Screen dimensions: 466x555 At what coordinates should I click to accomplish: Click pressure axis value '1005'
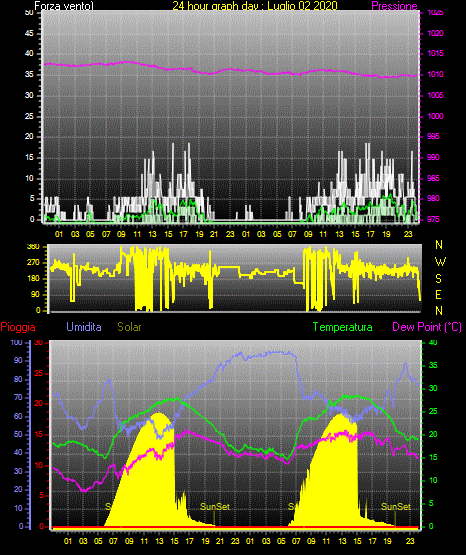(435, 95)
